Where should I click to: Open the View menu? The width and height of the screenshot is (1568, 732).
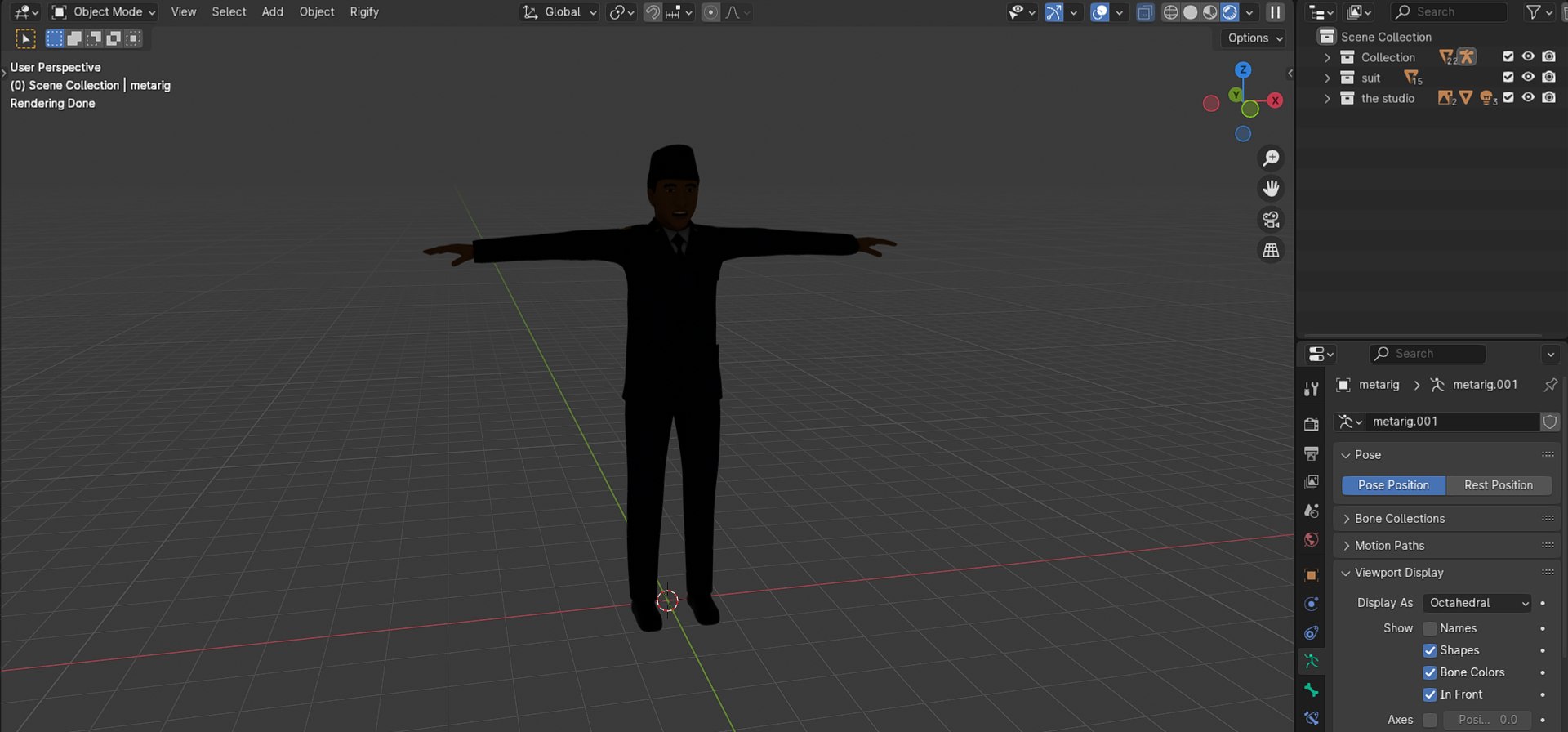pos(183,11)
